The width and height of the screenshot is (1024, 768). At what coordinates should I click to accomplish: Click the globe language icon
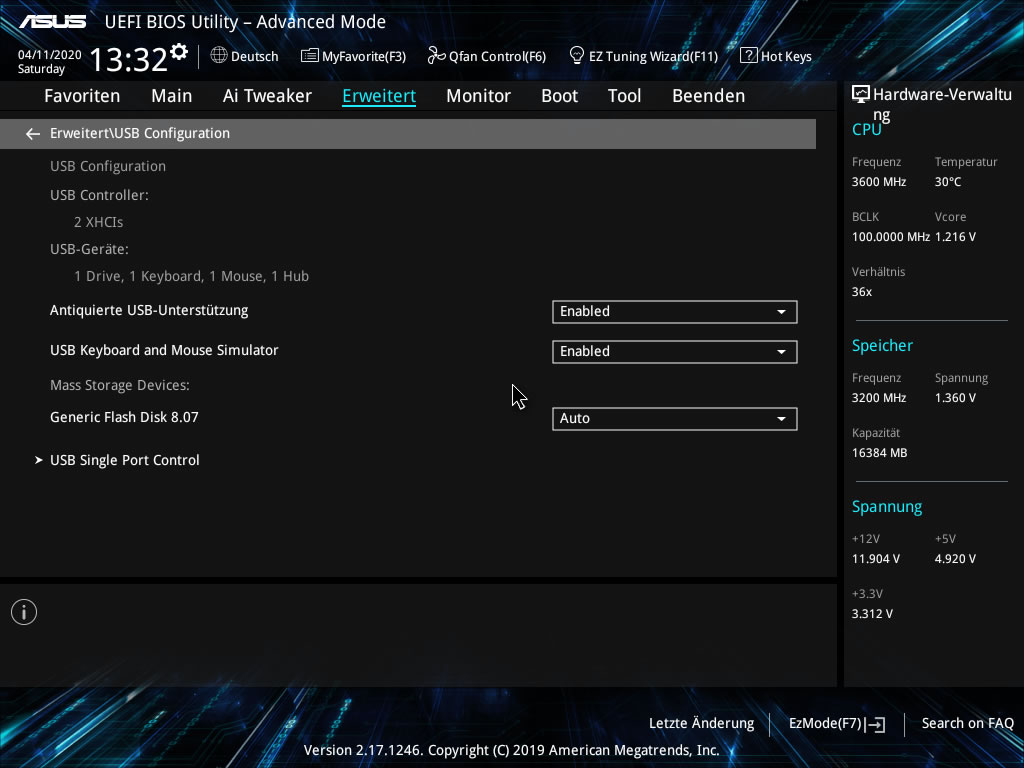(x=219, y=56)
